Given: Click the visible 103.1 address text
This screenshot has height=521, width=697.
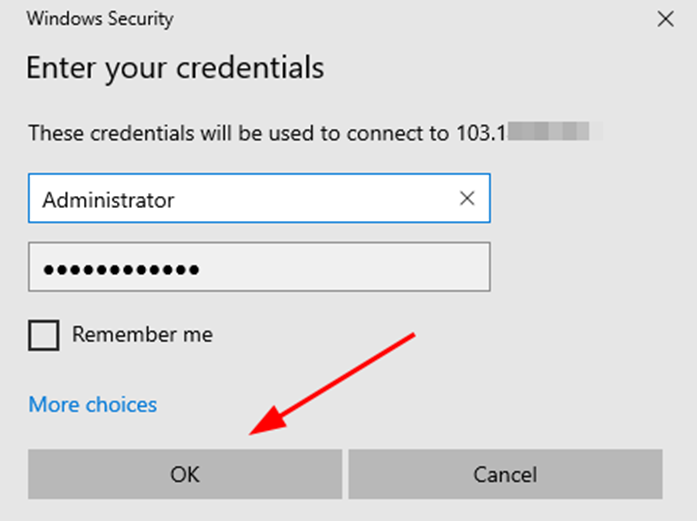Looking at the screenshot, I should point(482,133).
